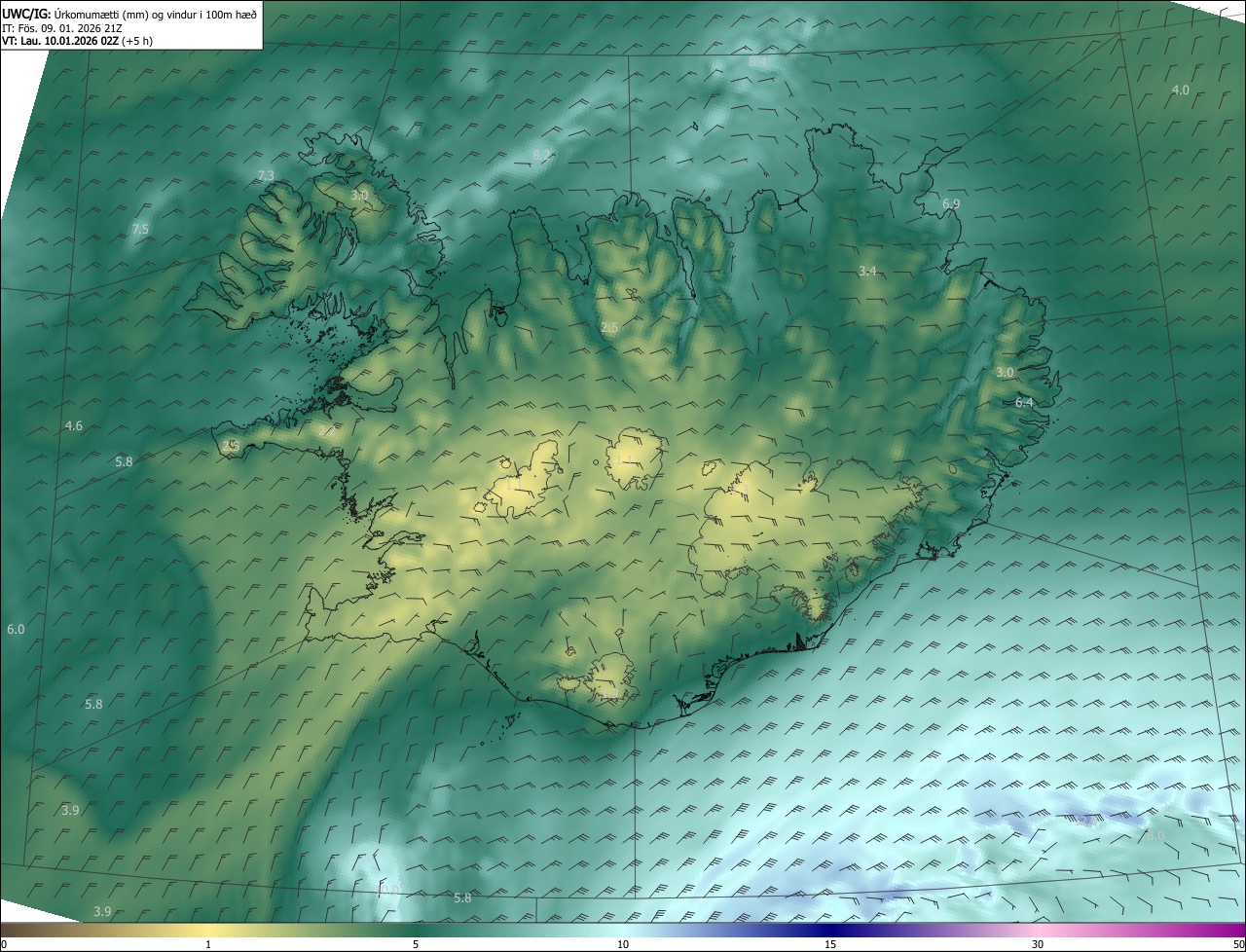
Task: Pick the pink colorbar segment above tick 30
Action: (x=1038, y=931)
